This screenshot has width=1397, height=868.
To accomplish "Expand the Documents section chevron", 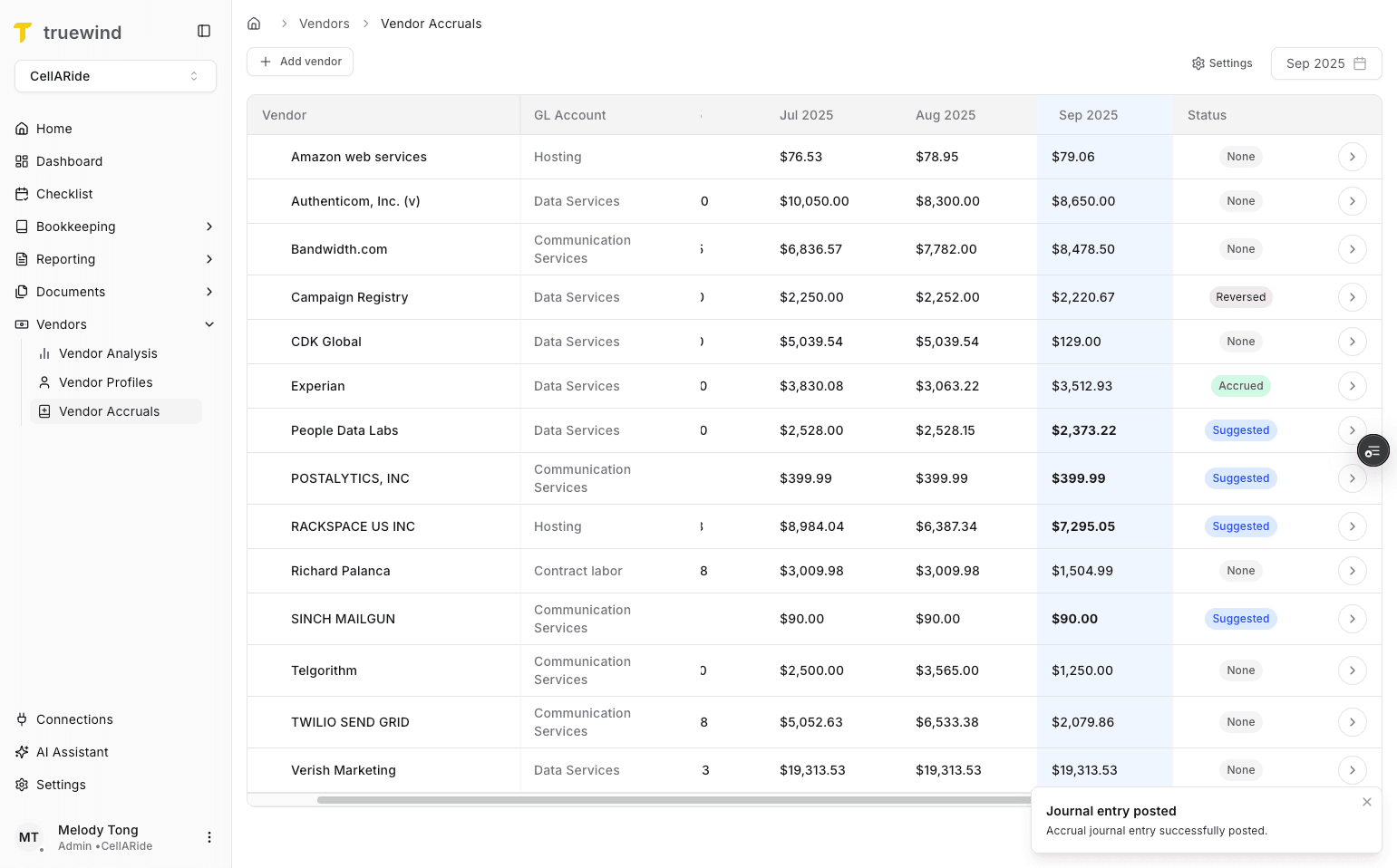I will point(209,292).
